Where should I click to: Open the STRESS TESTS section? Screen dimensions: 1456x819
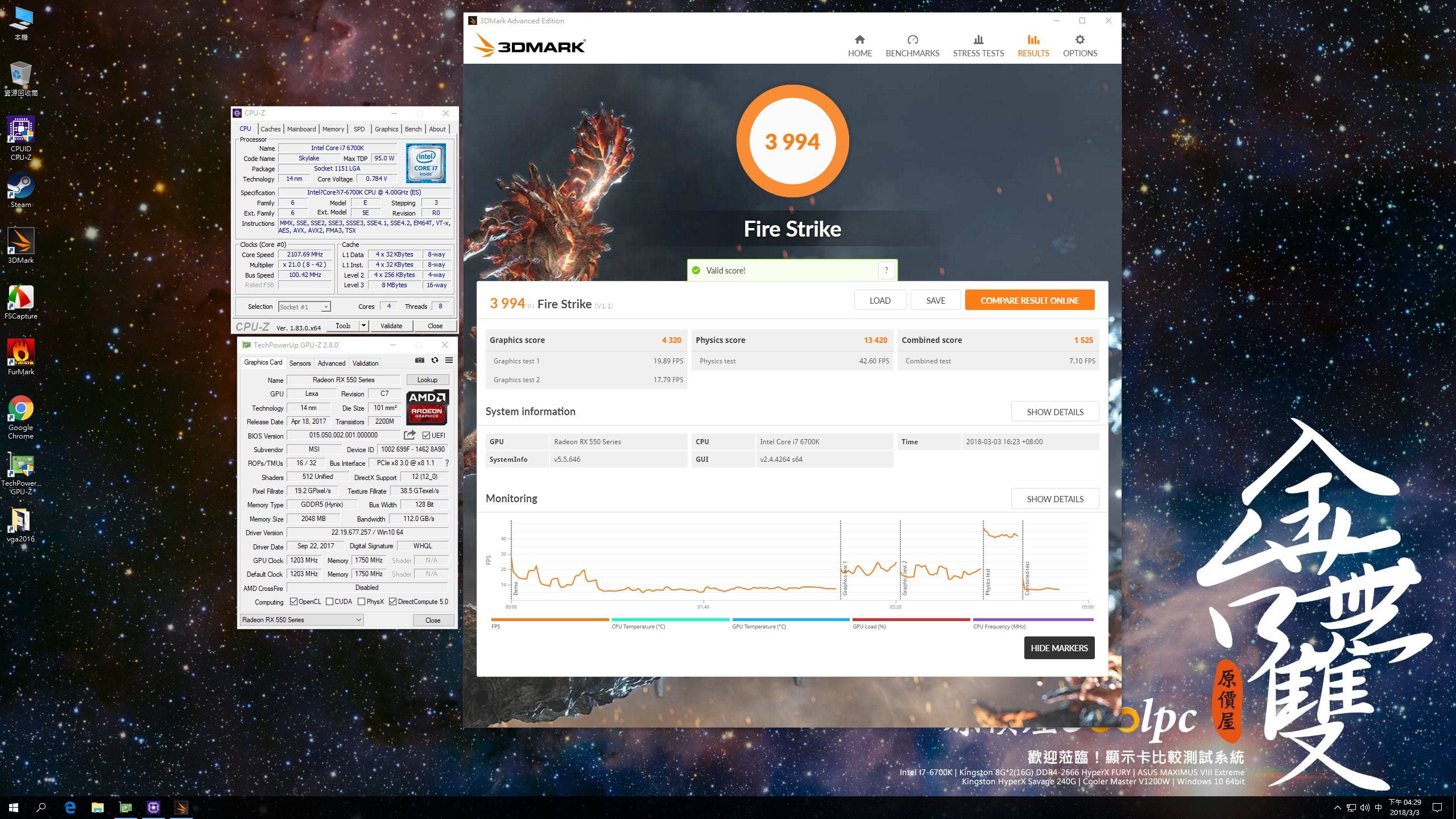click(x=978, y=46)
